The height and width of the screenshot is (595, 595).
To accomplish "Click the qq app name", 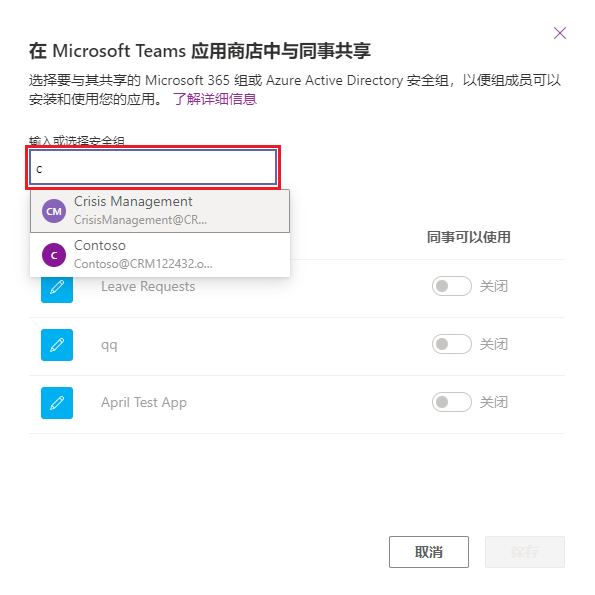I will click(109, 345).
